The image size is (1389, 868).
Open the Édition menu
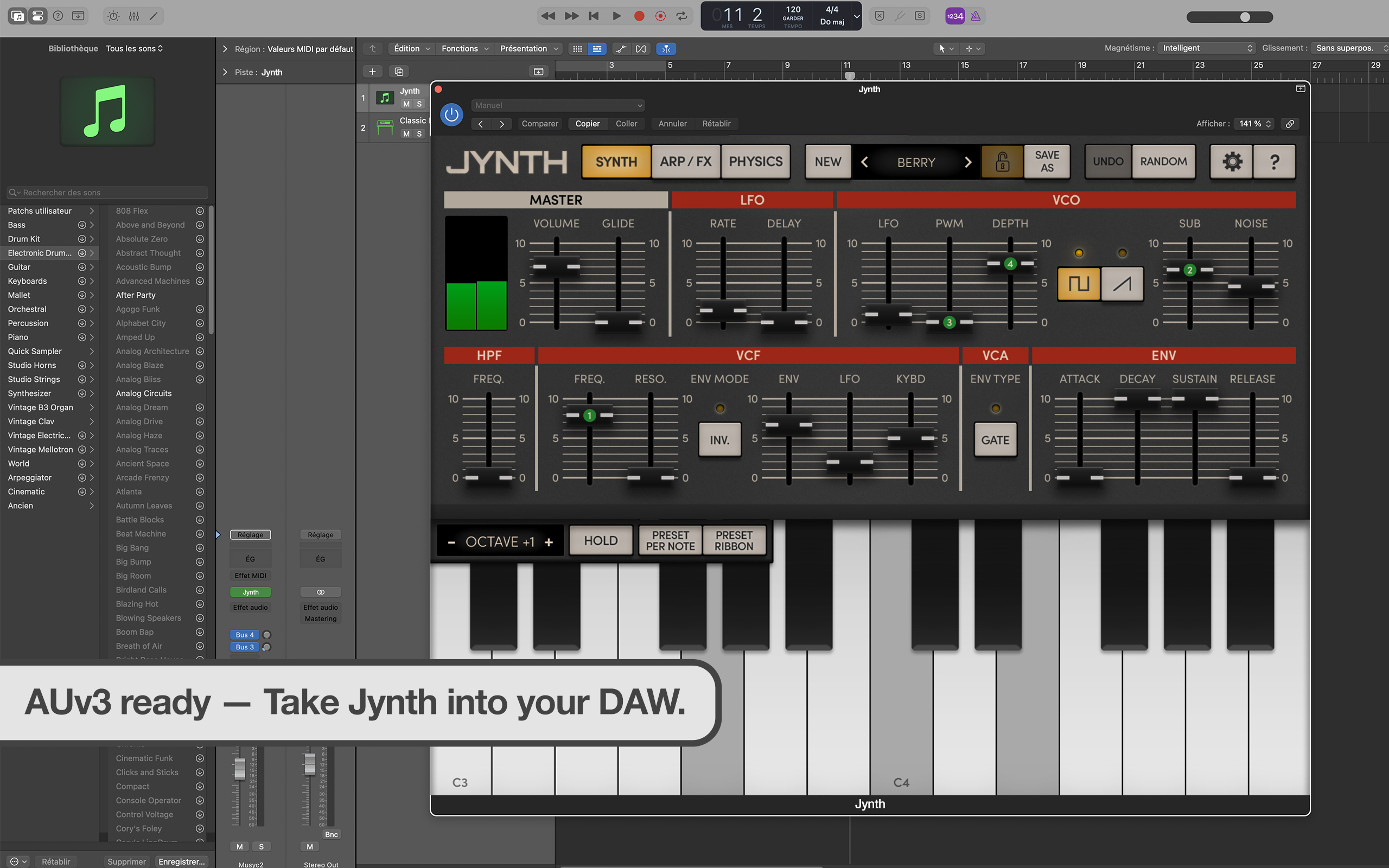click(x=411, y=49)
